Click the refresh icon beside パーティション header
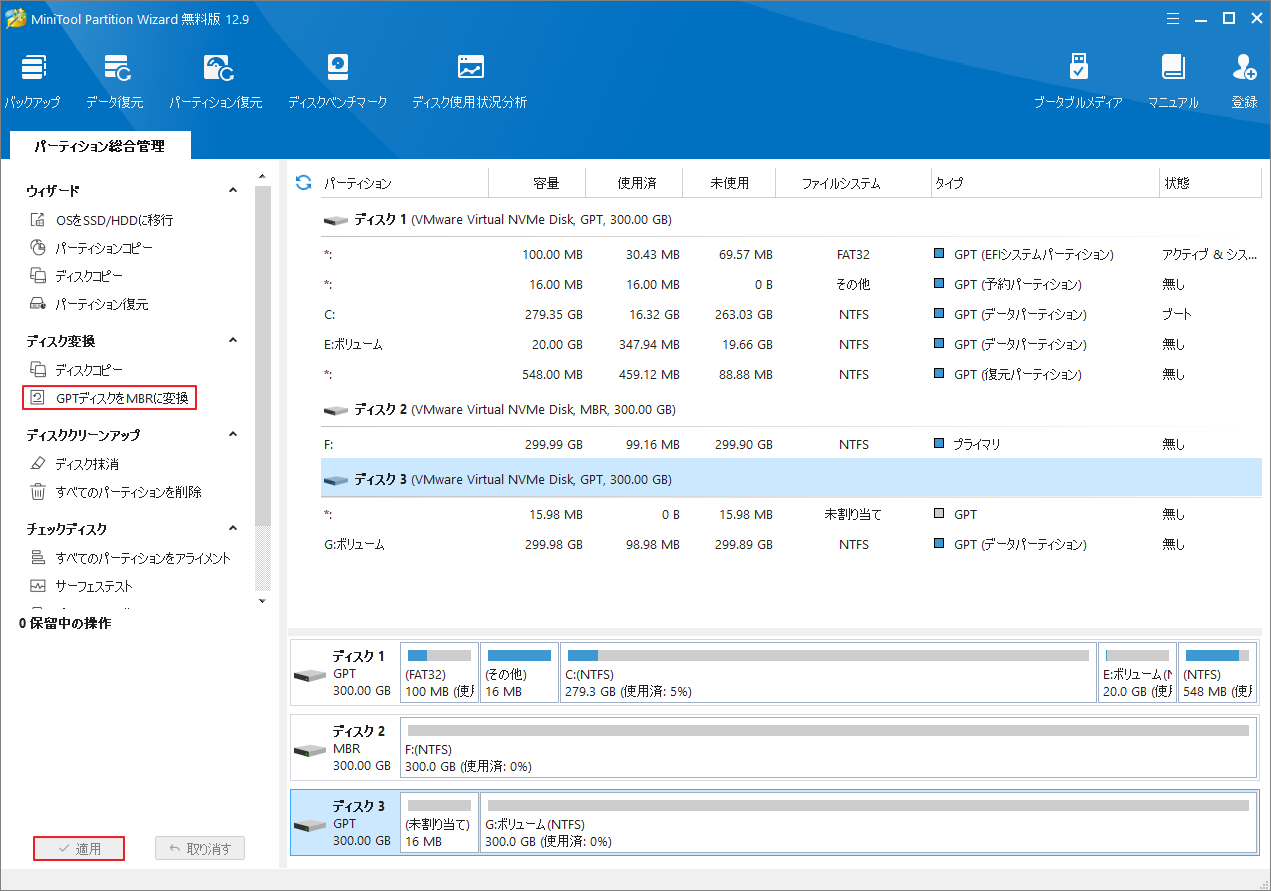 pos(304,183)
